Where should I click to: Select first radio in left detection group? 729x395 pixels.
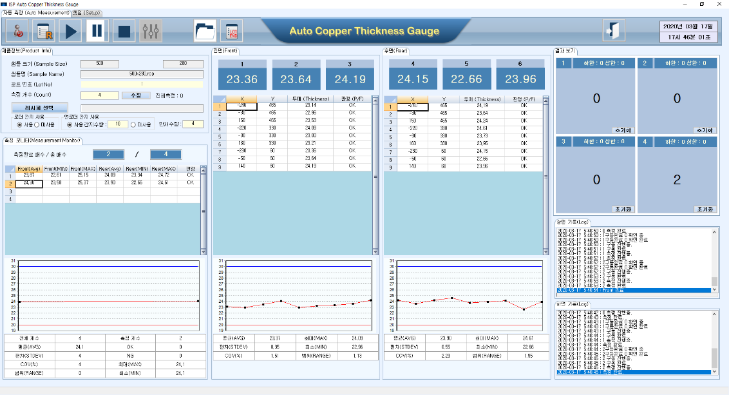pos(19,125)
